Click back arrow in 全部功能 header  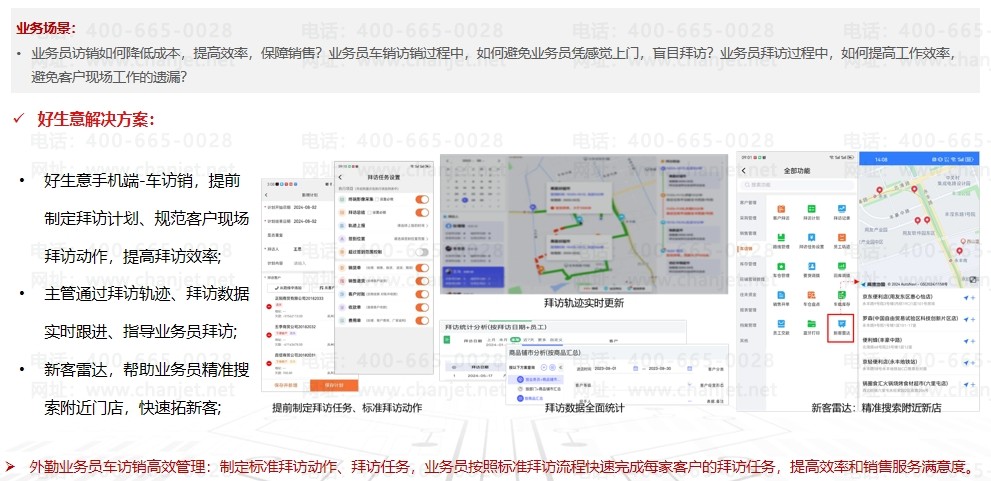coord(745,171)
